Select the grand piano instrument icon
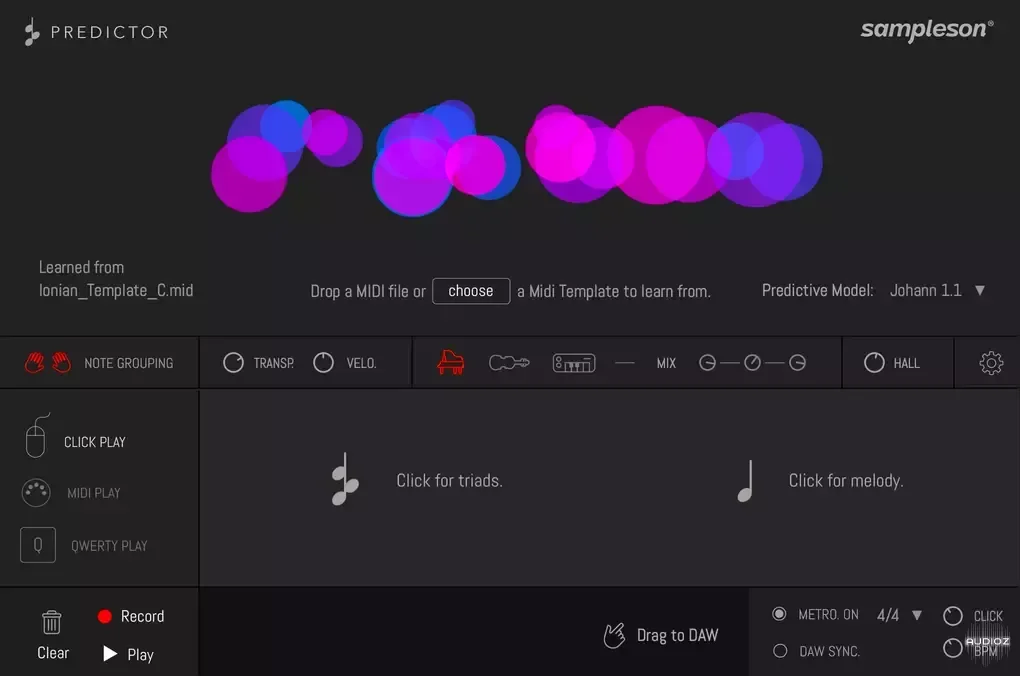This screenshot has height=676, width=1020. coord(451,362)
